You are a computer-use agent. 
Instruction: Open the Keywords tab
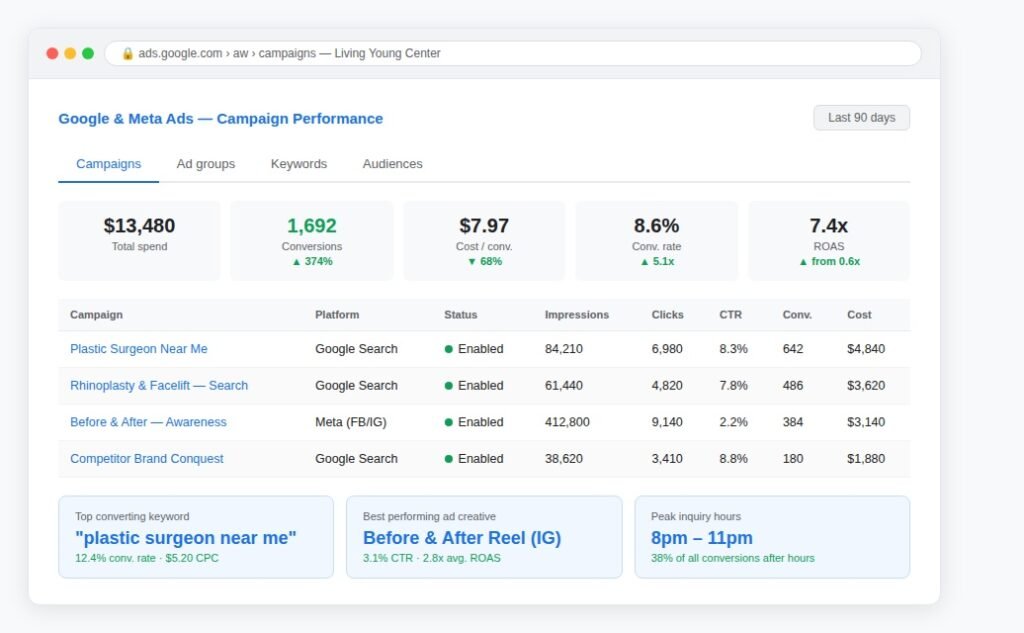(298, 164)
